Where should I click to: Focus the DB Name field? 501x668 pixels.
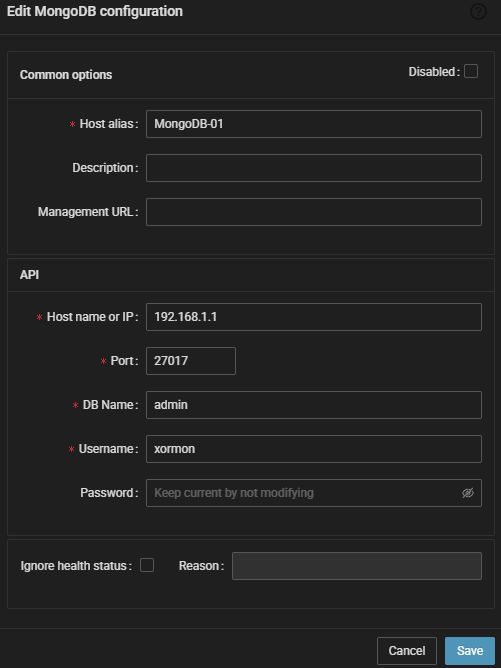(x=314, y=405)
